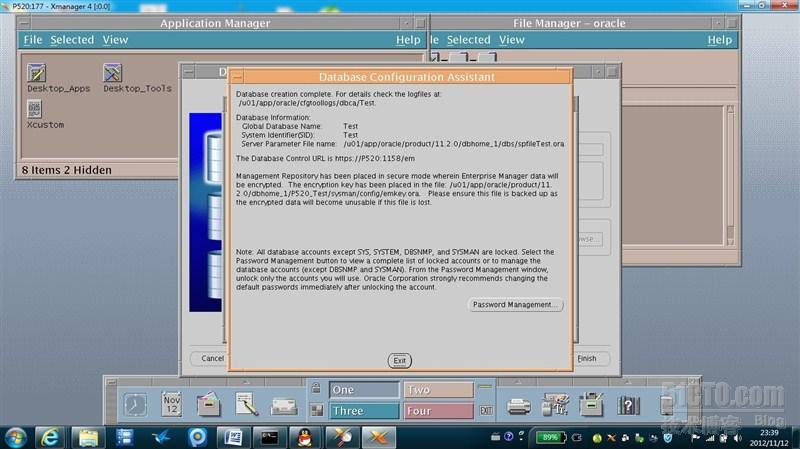Image resolution: width=800 pixels, height=449 pixels.
Task: Open Windows Explorer folder on taskbar
Action: [x=88, y=438]
